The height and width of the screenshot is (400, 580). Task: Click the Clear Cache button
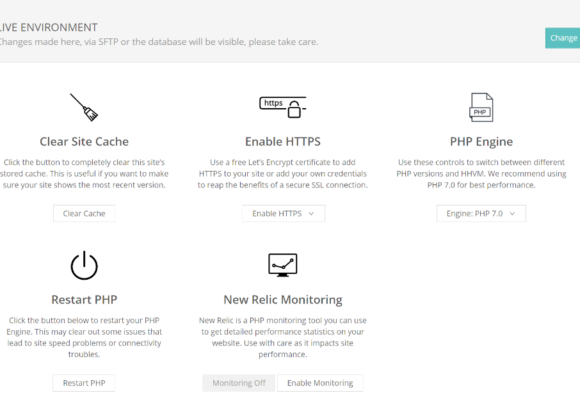pyautogui.click(x=84, y=214)
